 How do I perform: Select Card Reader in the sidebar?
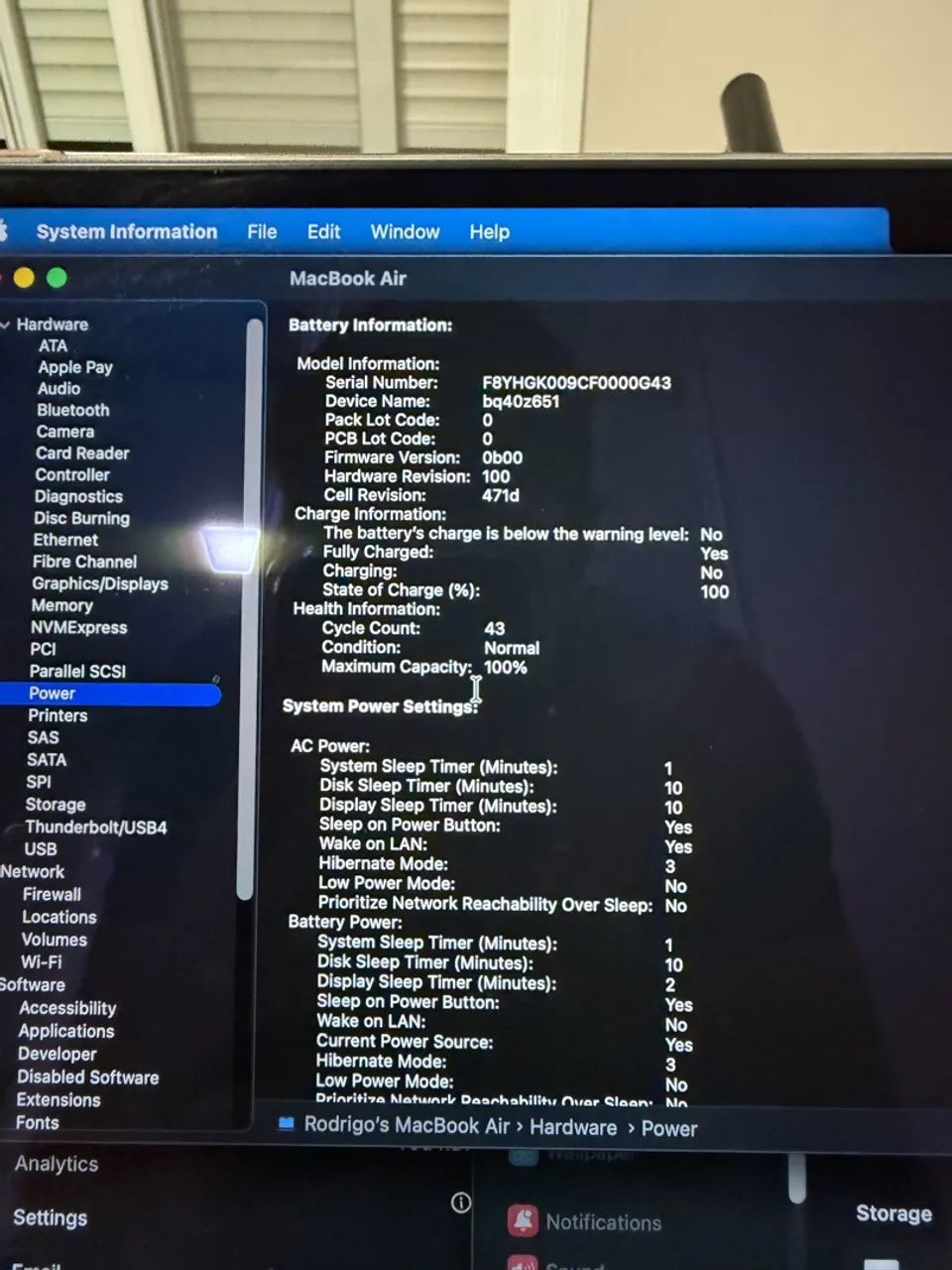coord(82,453)
